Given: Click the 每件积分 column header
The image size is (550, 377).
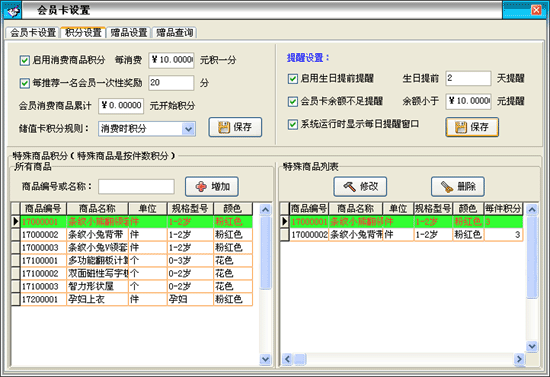Looking at the screenshot, I should coord(503,209).
